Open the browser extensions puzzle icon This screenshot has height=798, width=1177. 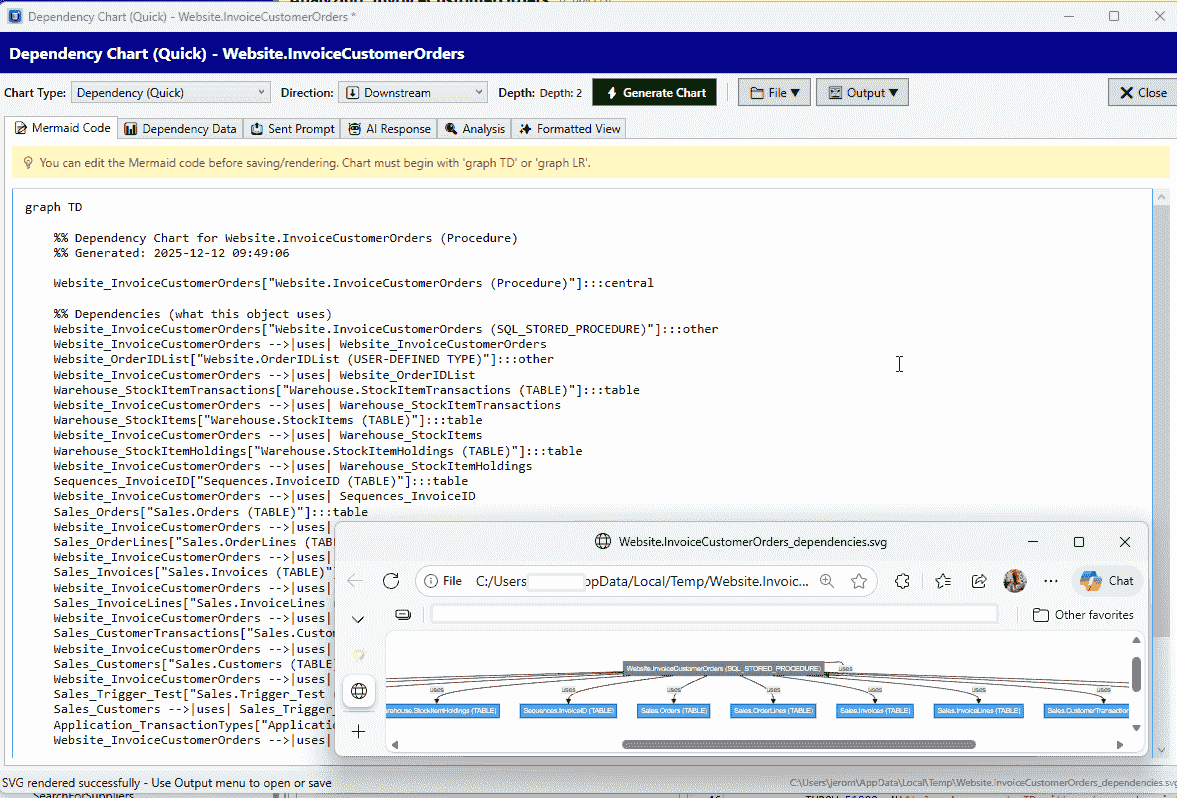pyautogui.click(x=902, y=581)
